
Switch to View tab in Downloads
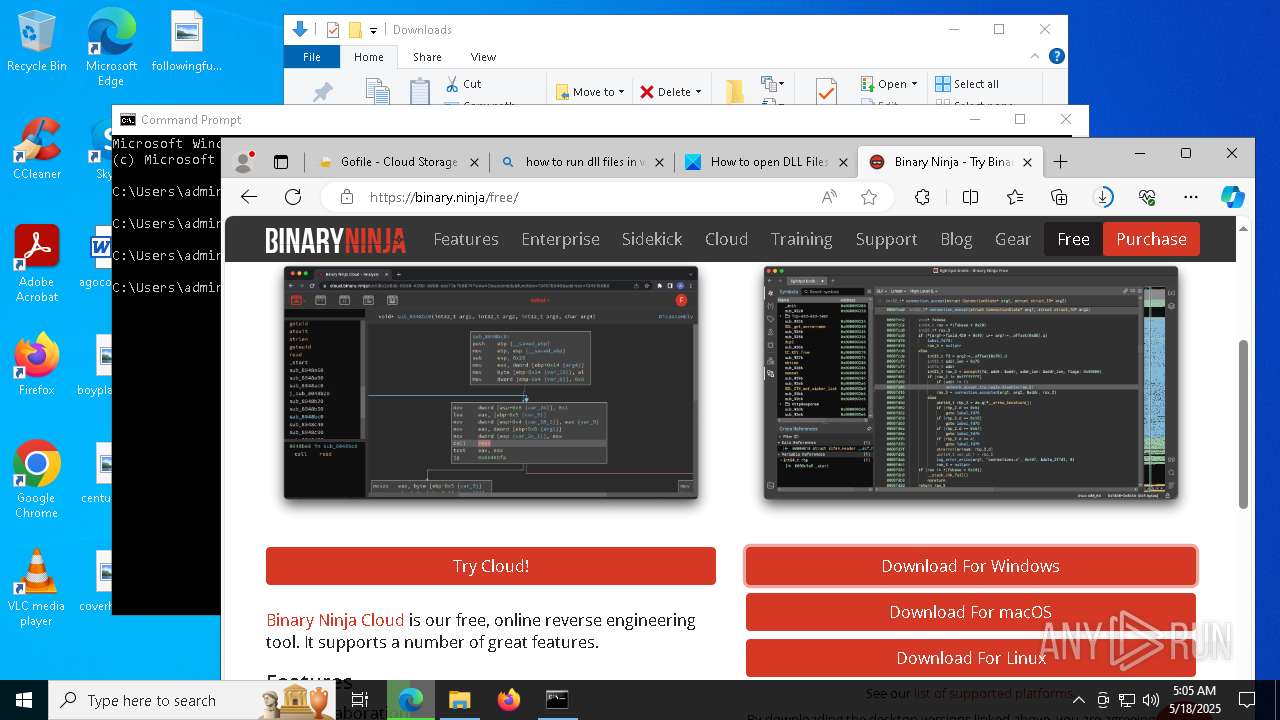pos(483,57)
